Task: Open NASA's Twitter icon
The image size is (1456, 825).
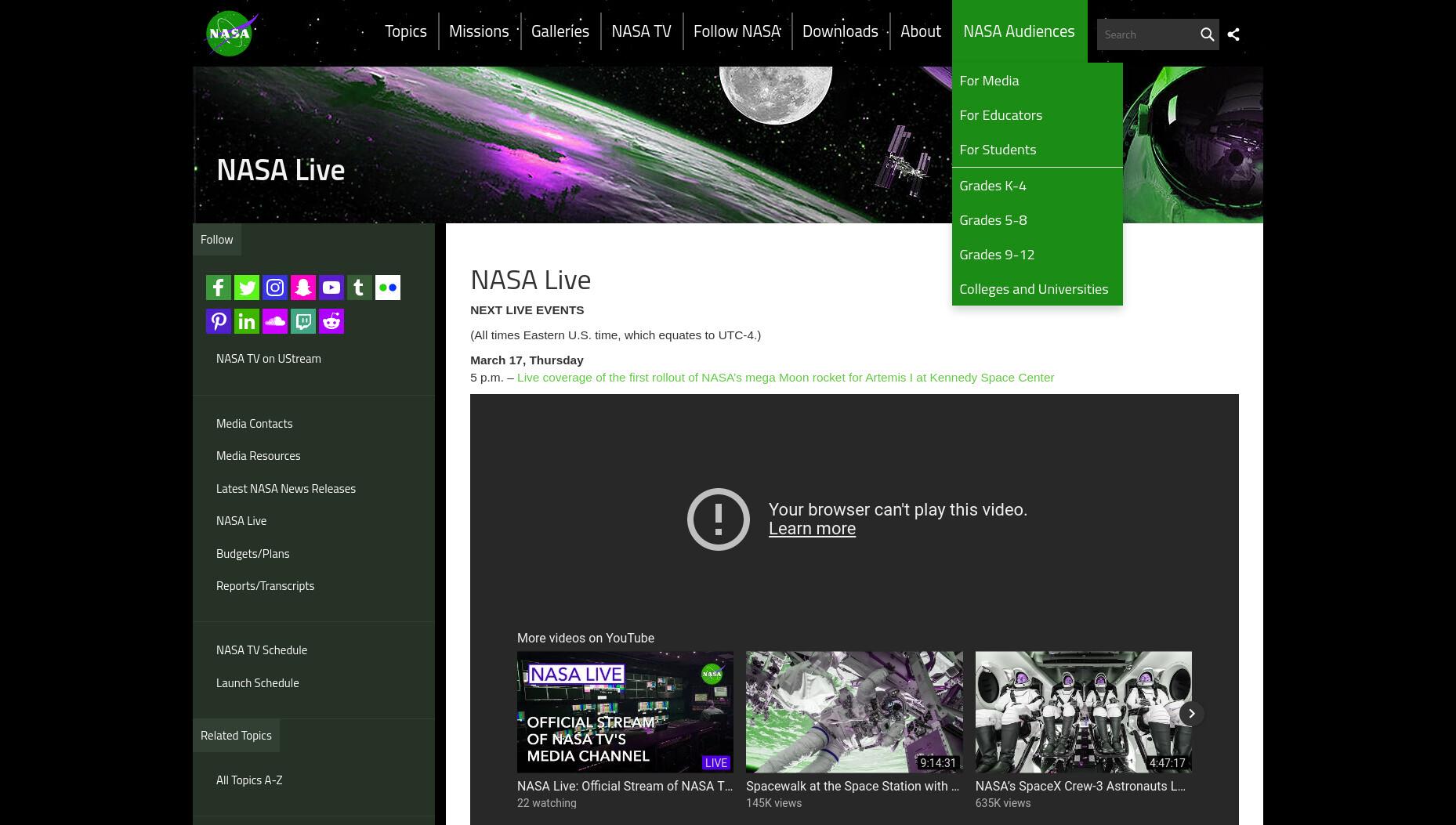Action: pyautogui.click(x=247, y=288)
